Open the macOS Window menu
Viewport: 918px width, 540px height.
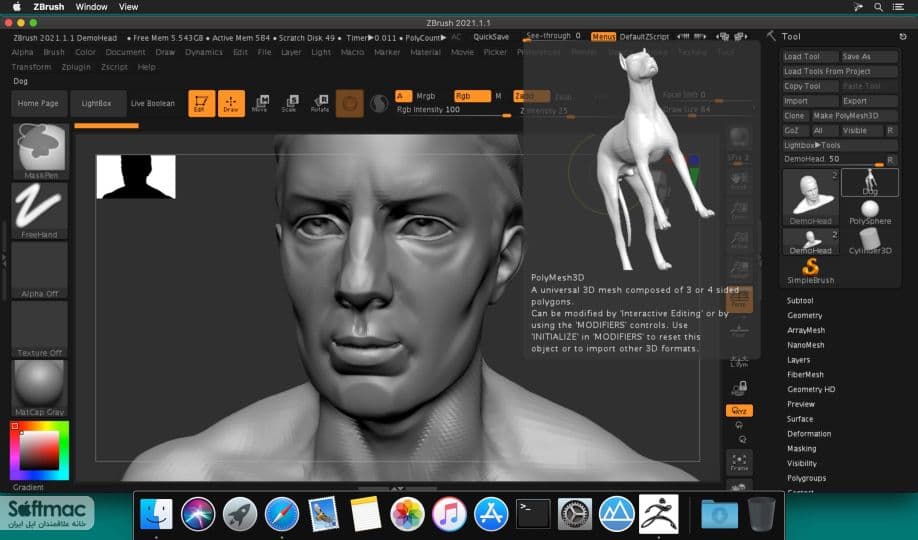click(x=91, y=7)
